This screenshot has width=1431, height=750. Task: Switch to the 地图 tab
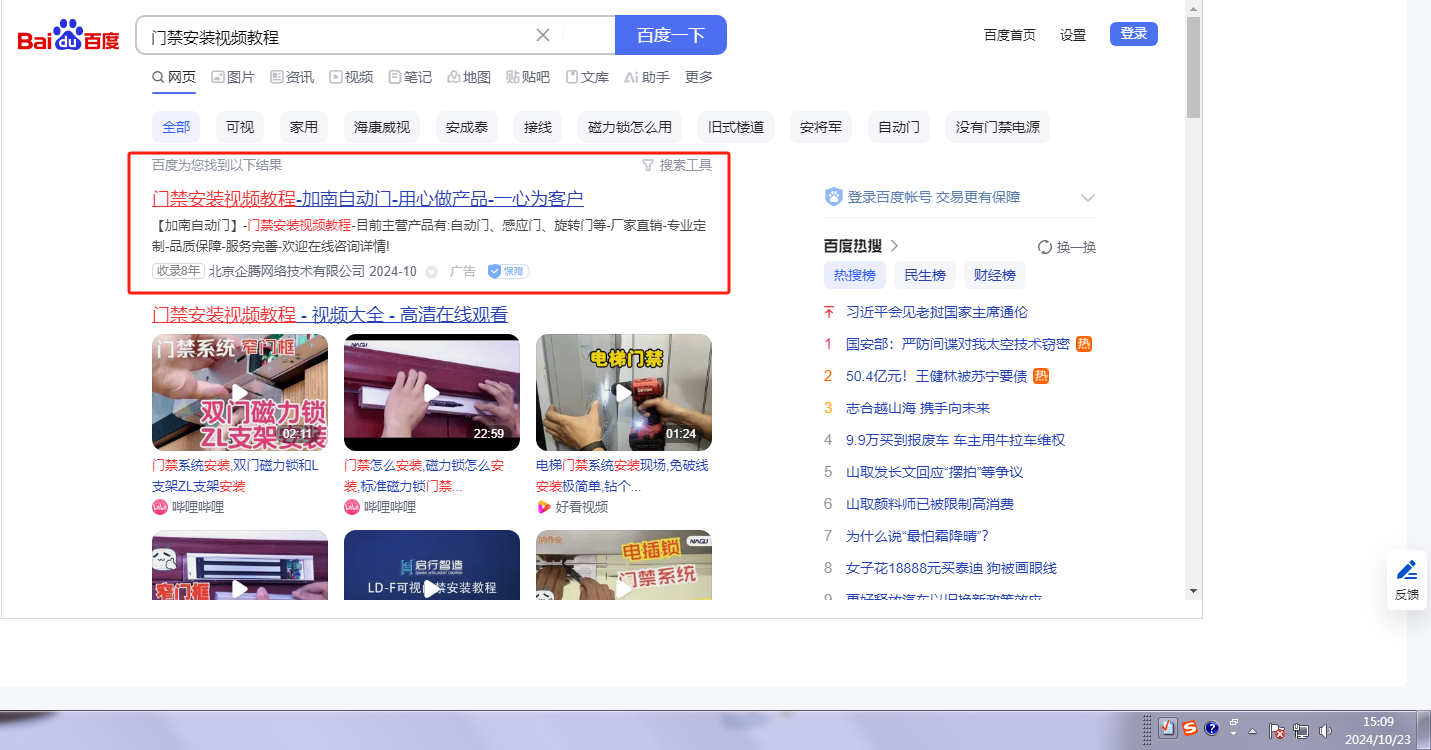pos(469,77)
